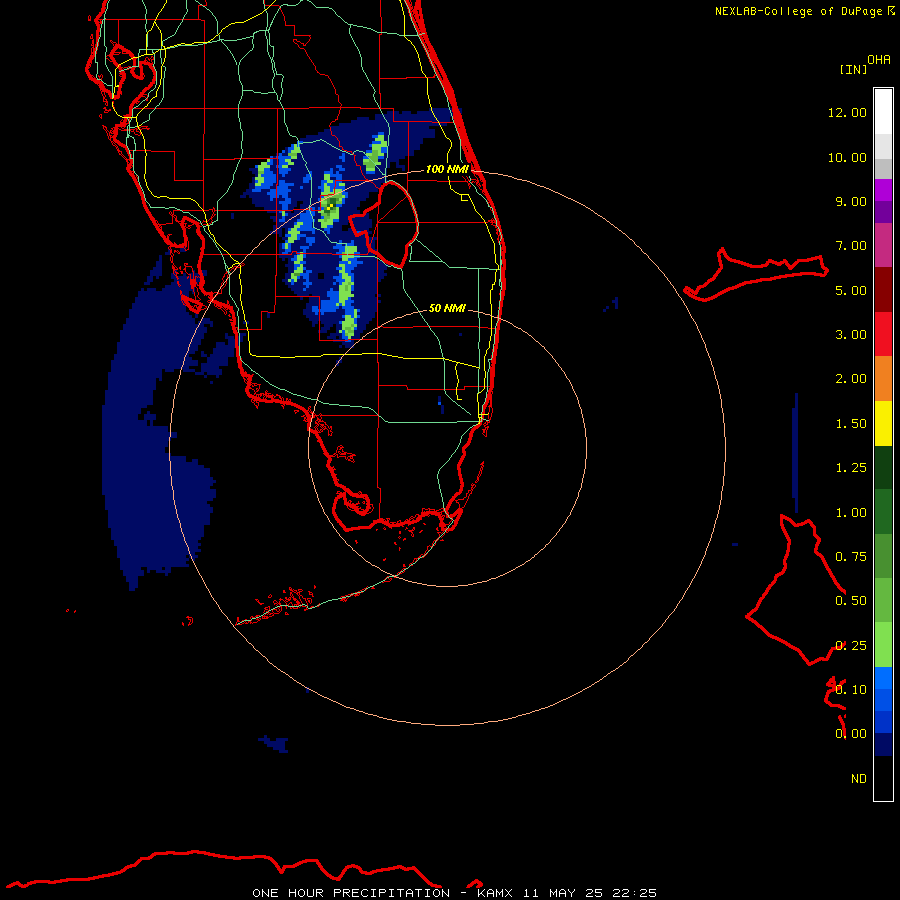Pick the yellow swatch at 1.50

[883, 424]
